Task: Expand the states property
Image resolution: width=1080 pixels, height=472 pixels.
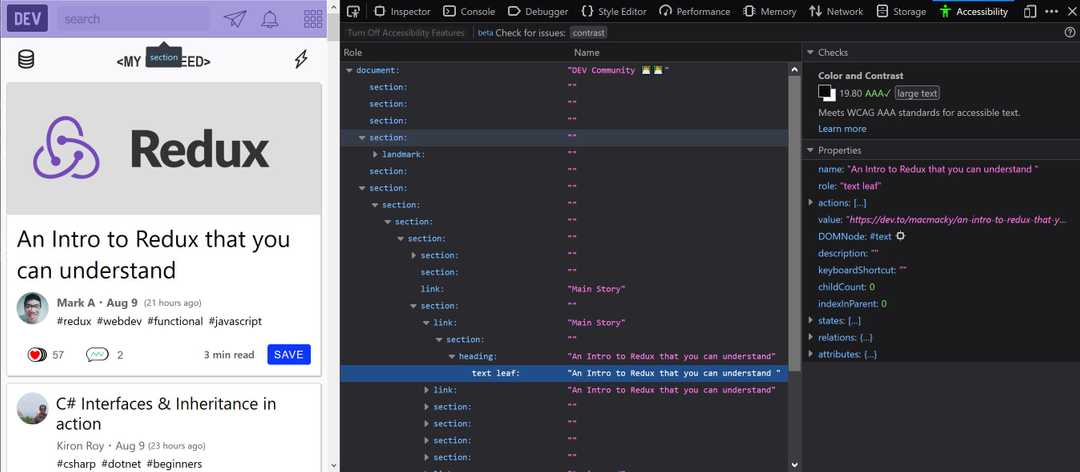Action: [x=811, y=320]
